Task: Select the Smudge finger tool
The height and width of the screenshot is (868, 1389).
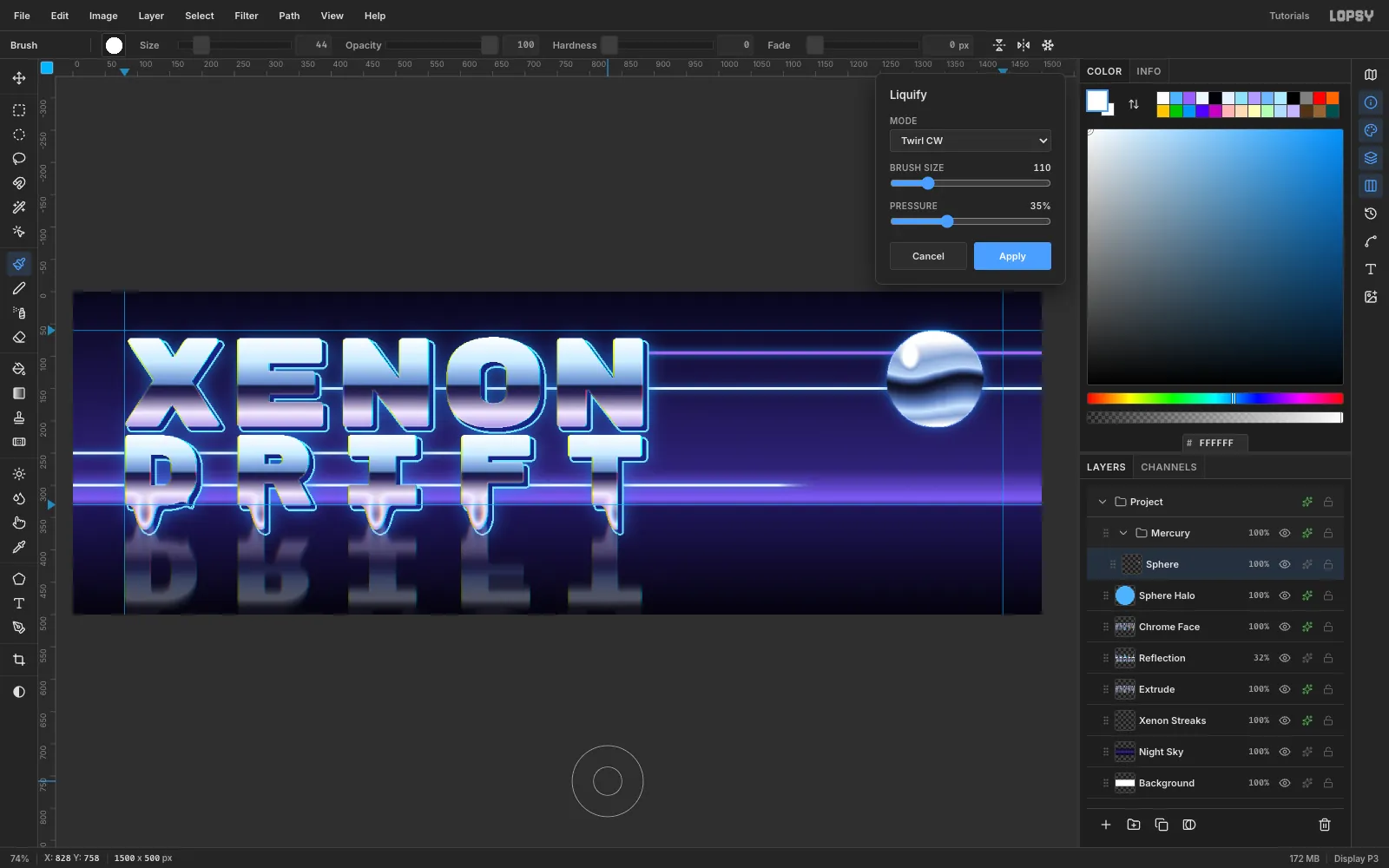Action: click(x=19, y=523)
